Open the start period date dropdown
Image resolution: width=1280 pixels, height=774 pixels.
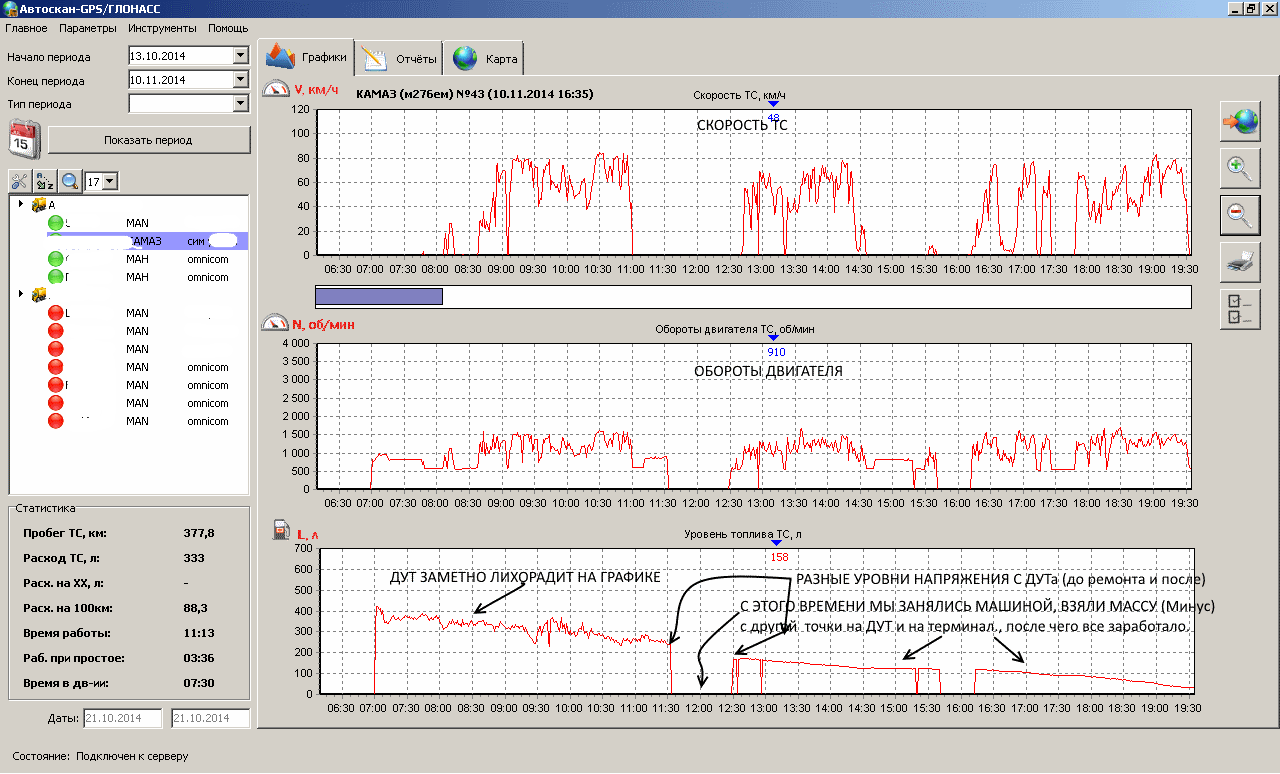coord(240,56)
